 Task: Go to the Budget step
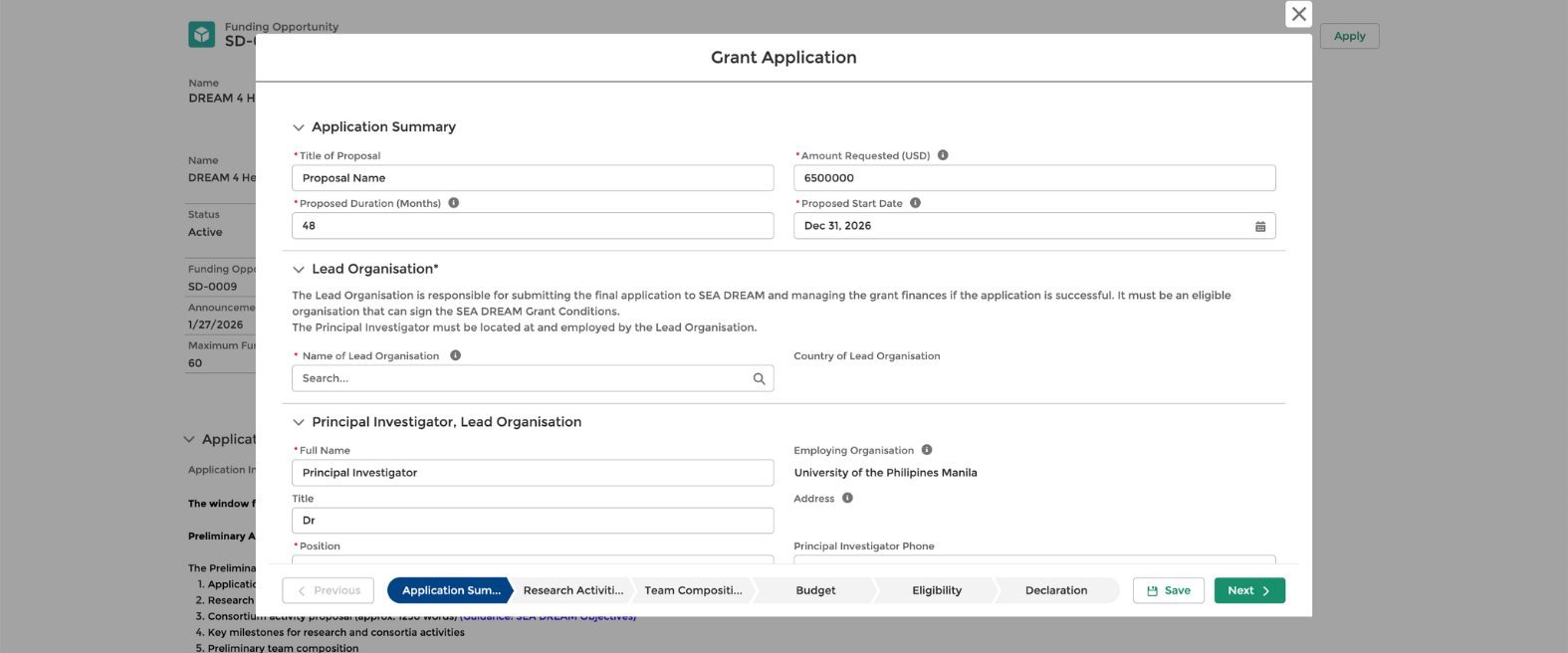click(815, 590)
